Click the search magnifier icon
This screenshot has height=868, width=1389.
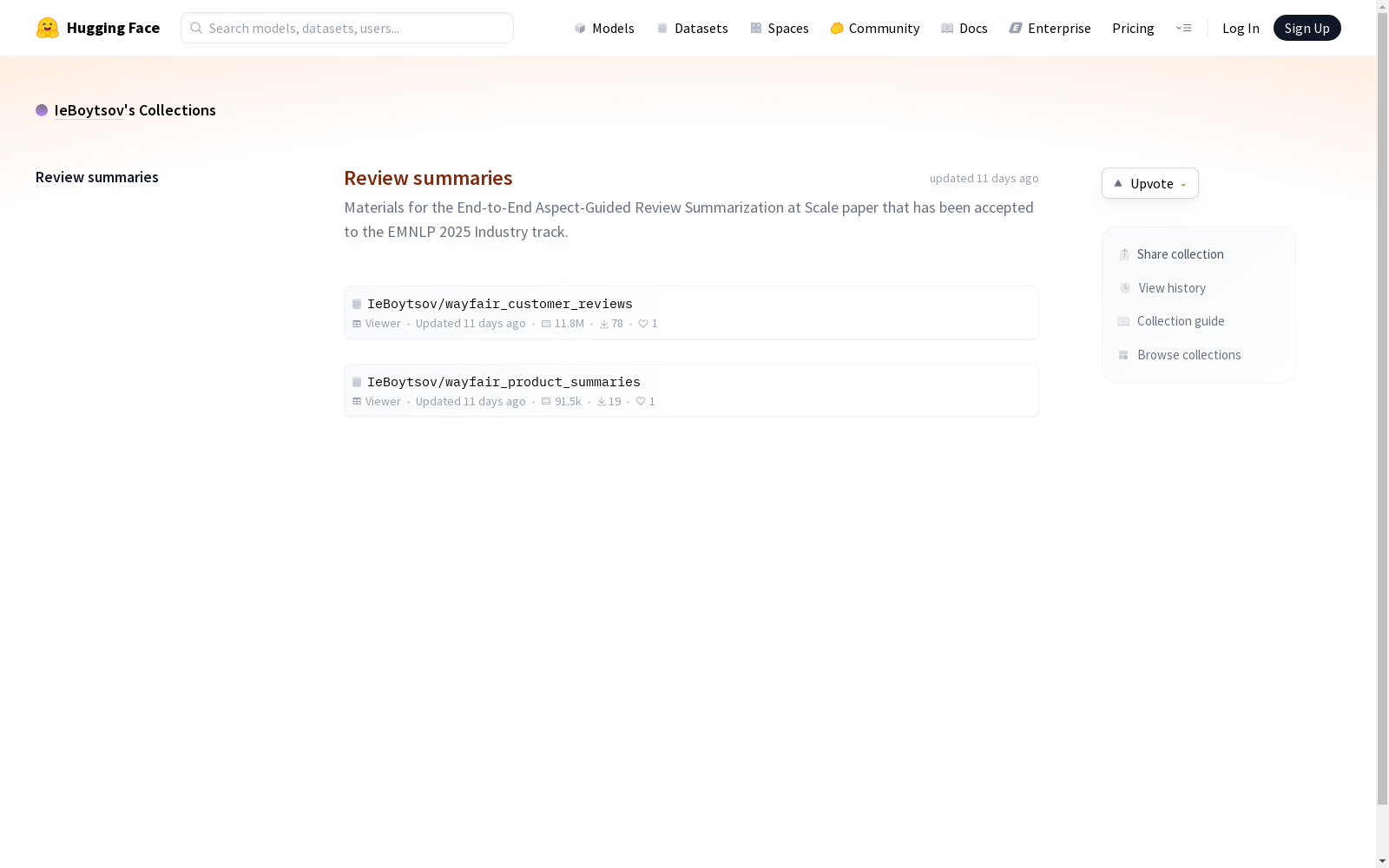196,28
